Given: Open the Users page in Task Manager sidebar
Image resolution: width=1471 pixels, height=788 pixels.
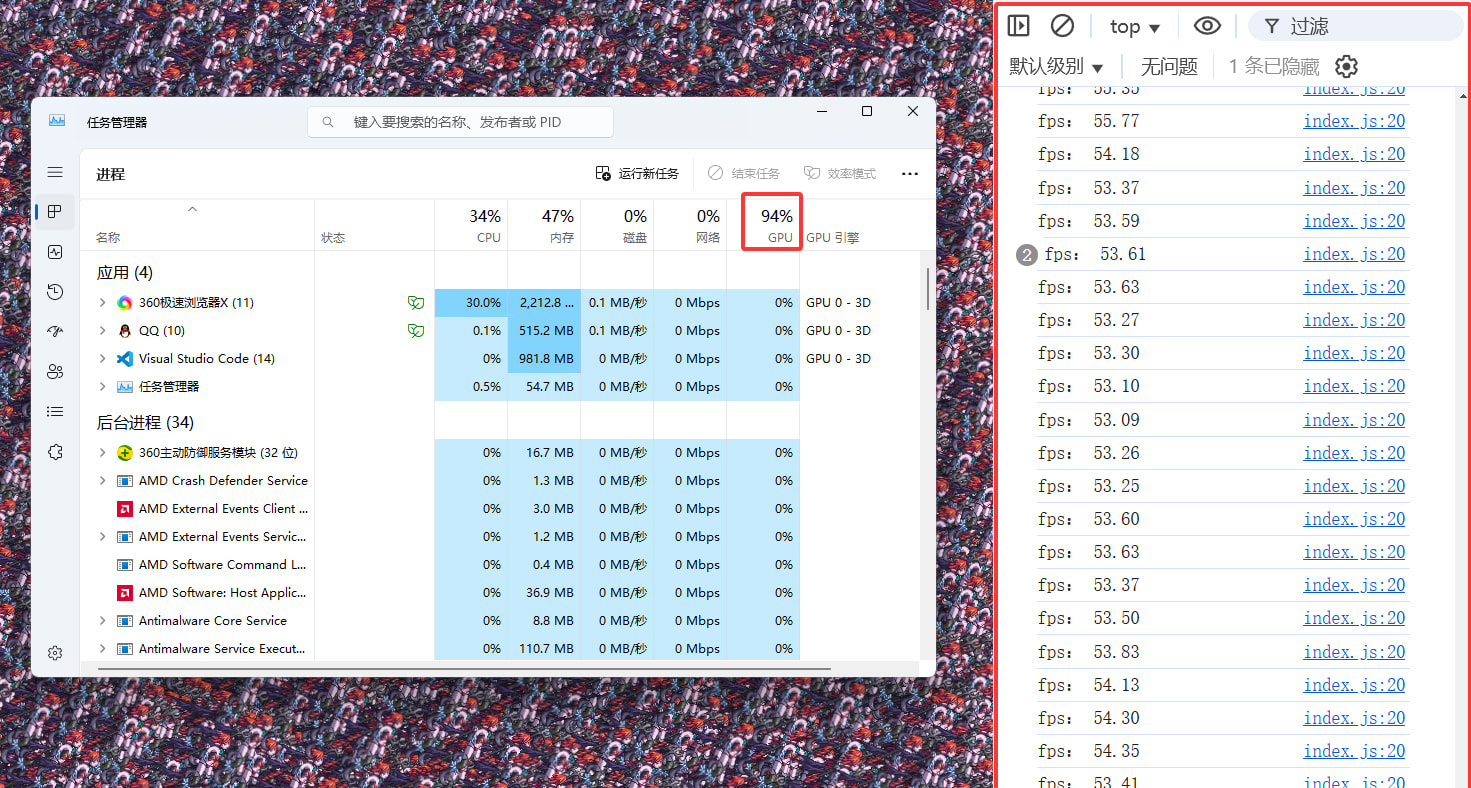Looking at the screenshot, I should coord(55,372).
